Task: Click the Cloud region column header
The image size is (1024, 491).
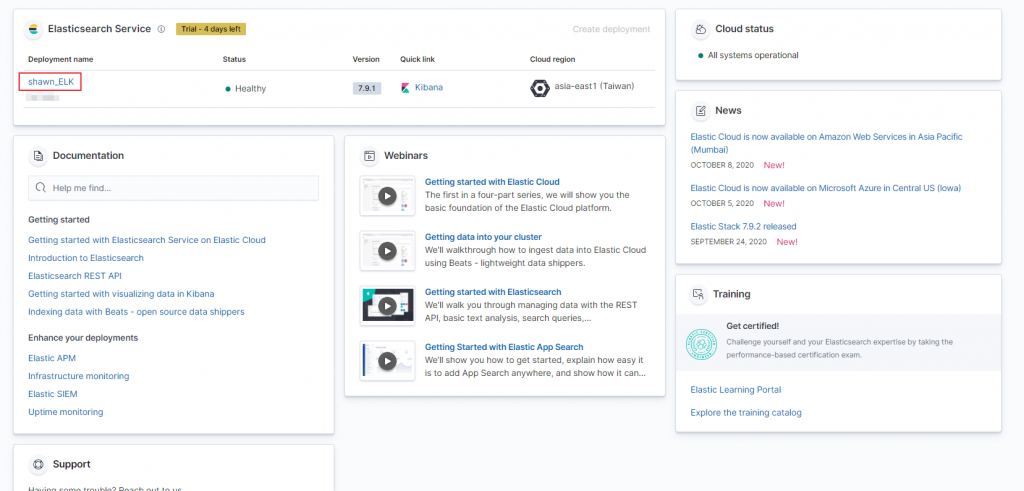Action: 552,59
